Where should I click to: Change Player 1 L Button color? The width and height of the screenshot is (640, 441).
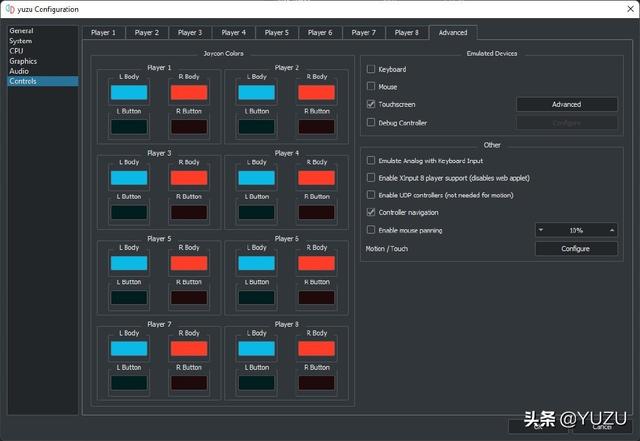[129, 127]
